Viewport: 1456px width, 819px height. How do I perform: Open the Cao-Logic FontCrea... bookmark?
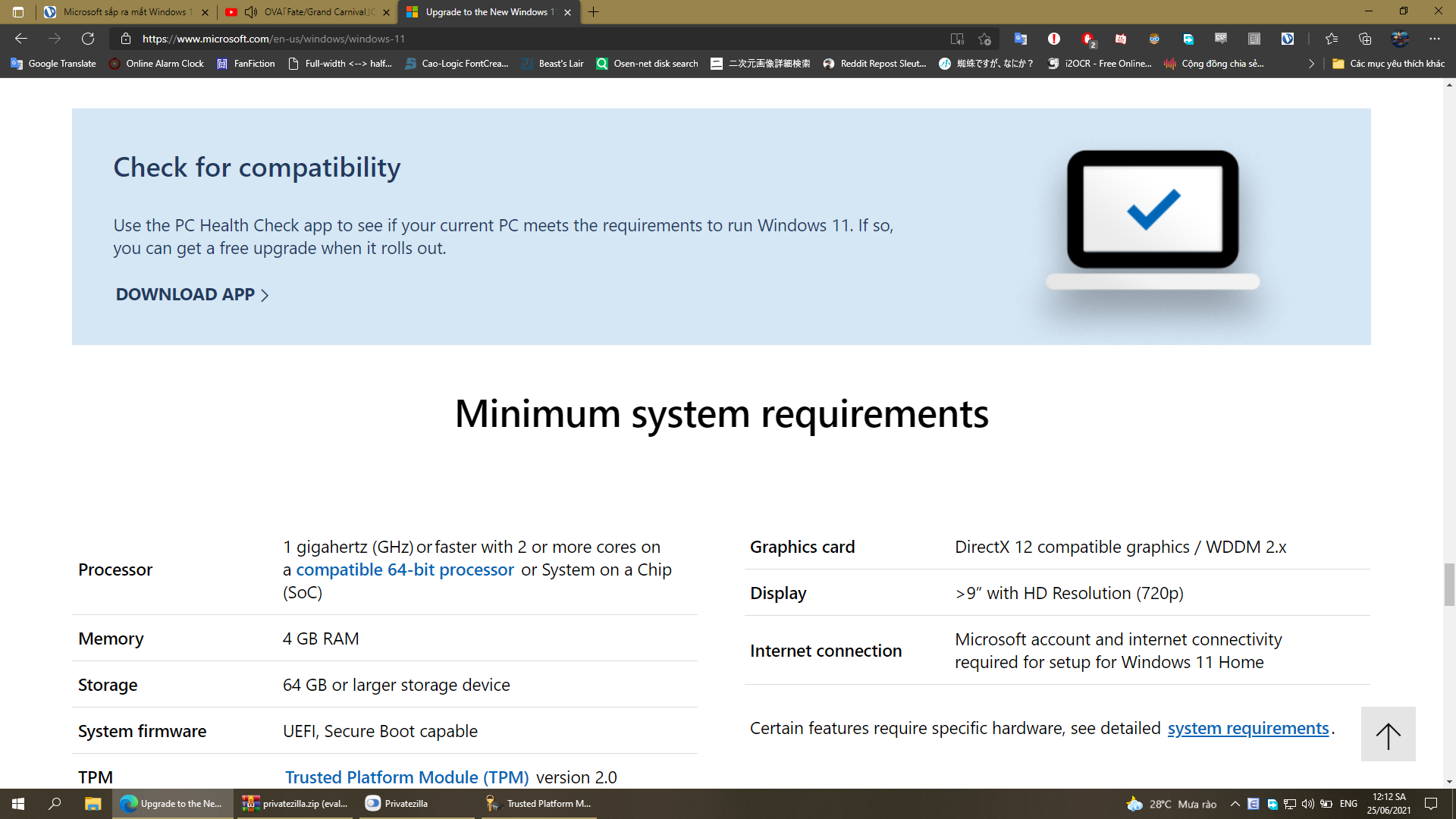tap(457, 64)
